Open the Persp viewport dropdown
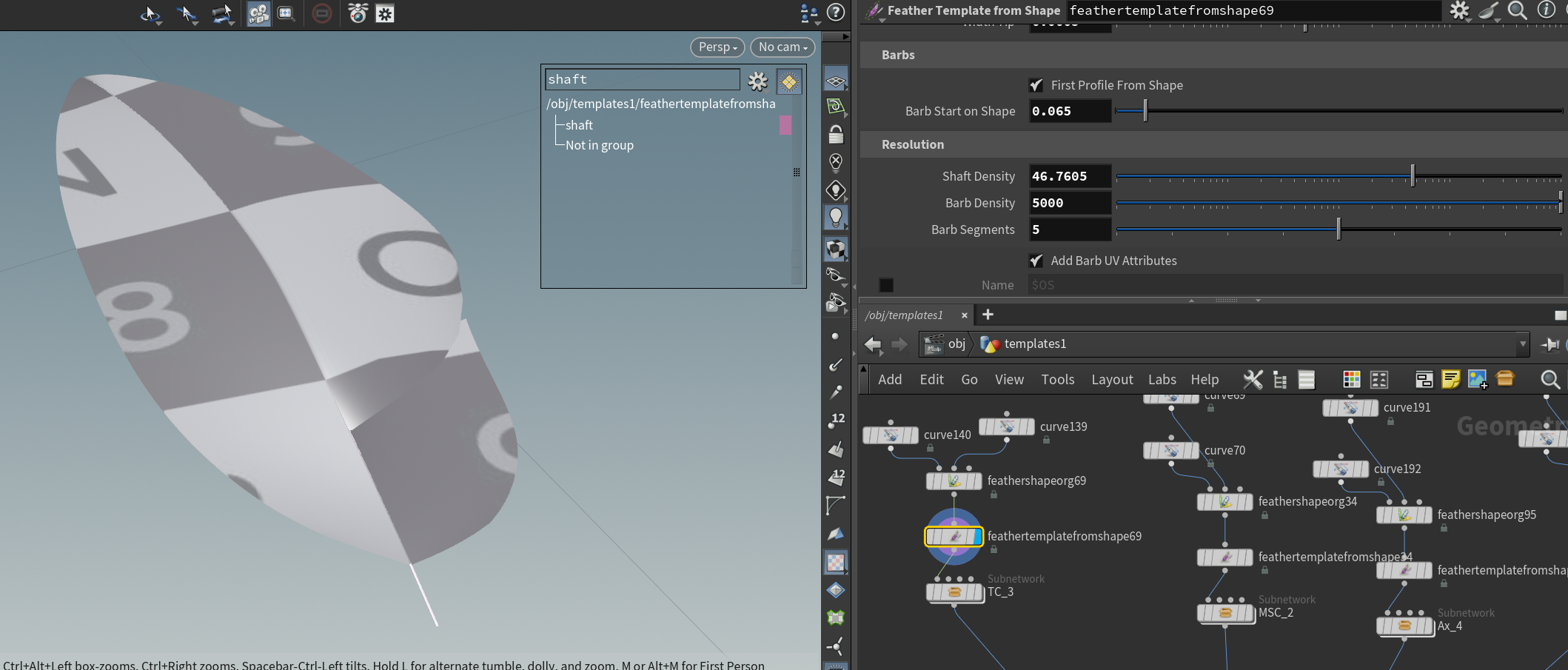This screenshot has width=1568, height=670. [x=717, y=47]
